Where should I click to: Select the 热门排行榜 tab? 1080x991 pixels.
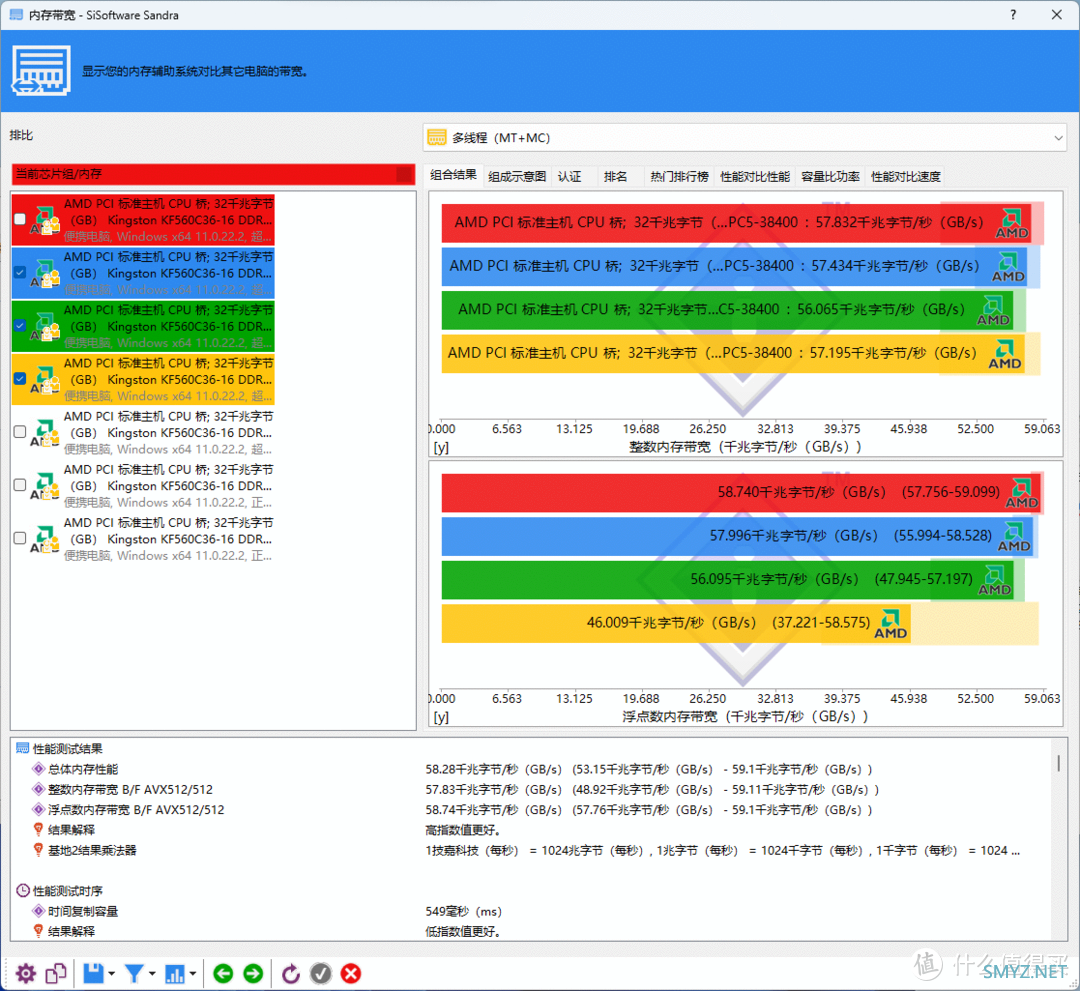pos(680,176)
